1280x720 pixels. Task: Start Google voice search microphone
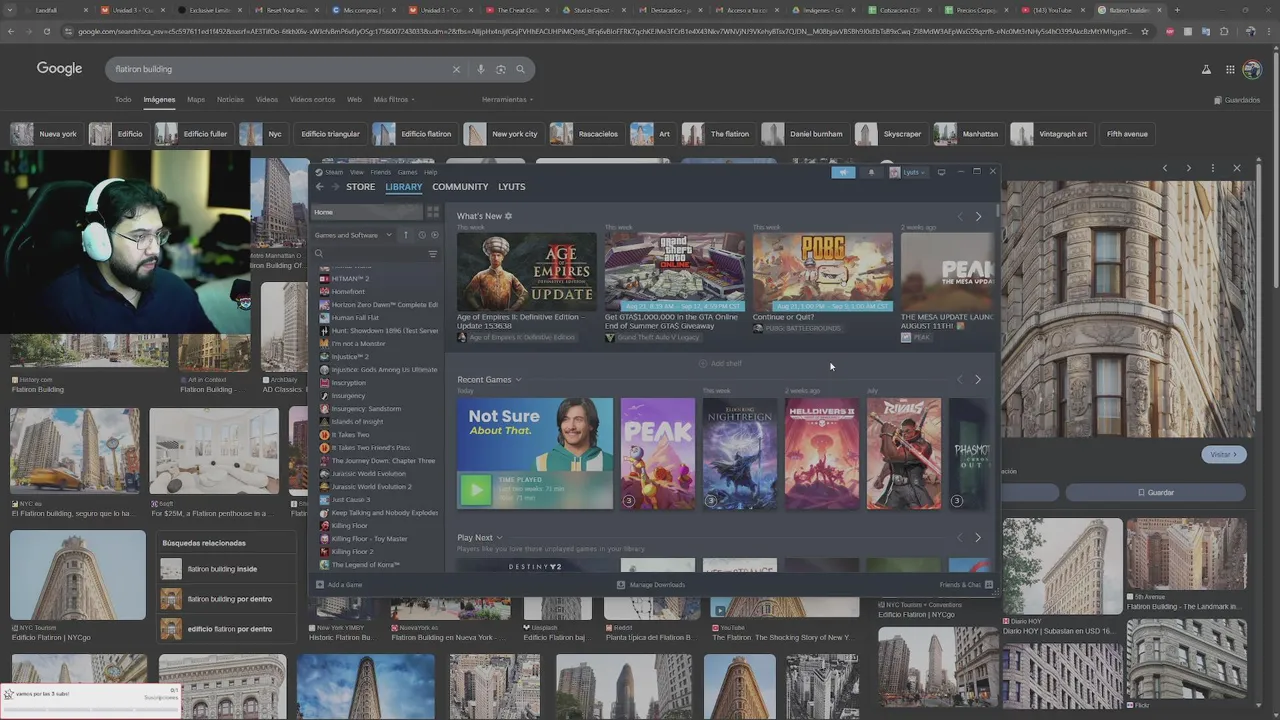[481, 69]
